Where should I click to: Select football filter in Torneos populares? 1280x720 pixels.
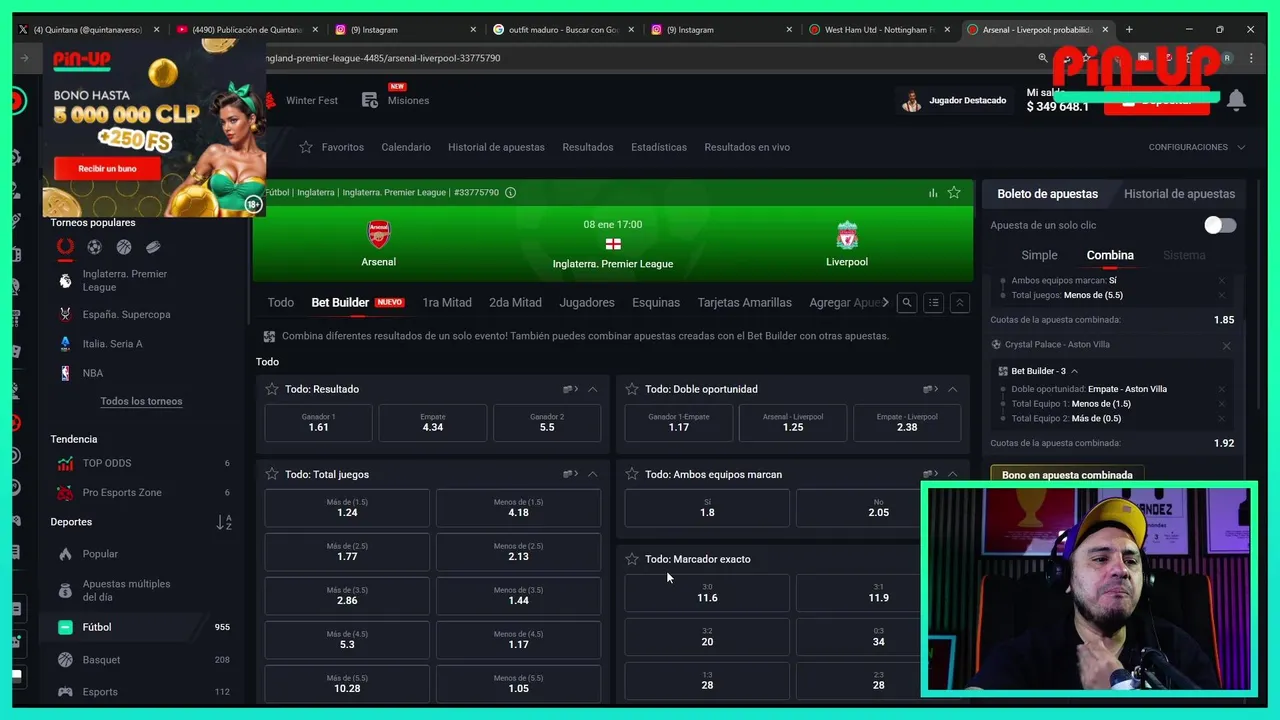(x=94, y=247)
